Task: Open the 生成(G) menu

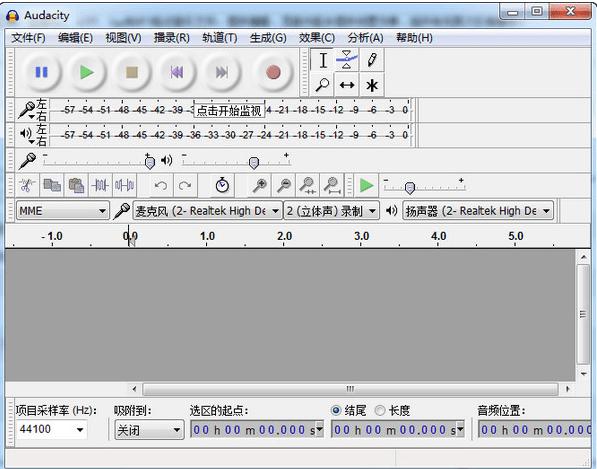Action: tap(268, 38)
